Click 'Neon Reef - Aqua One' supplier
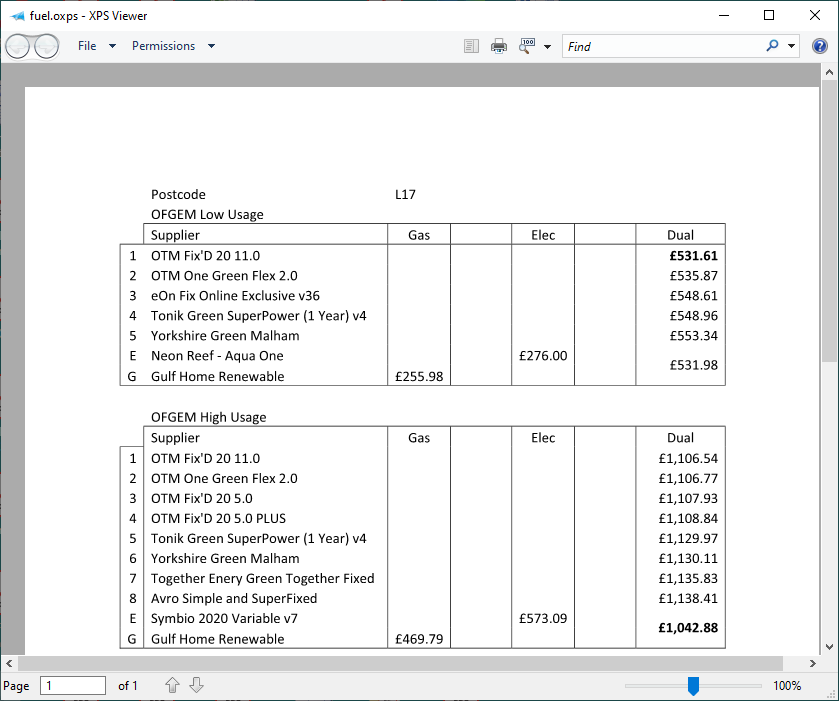Screen dimensions: 839x701 [x=217, y=356]
